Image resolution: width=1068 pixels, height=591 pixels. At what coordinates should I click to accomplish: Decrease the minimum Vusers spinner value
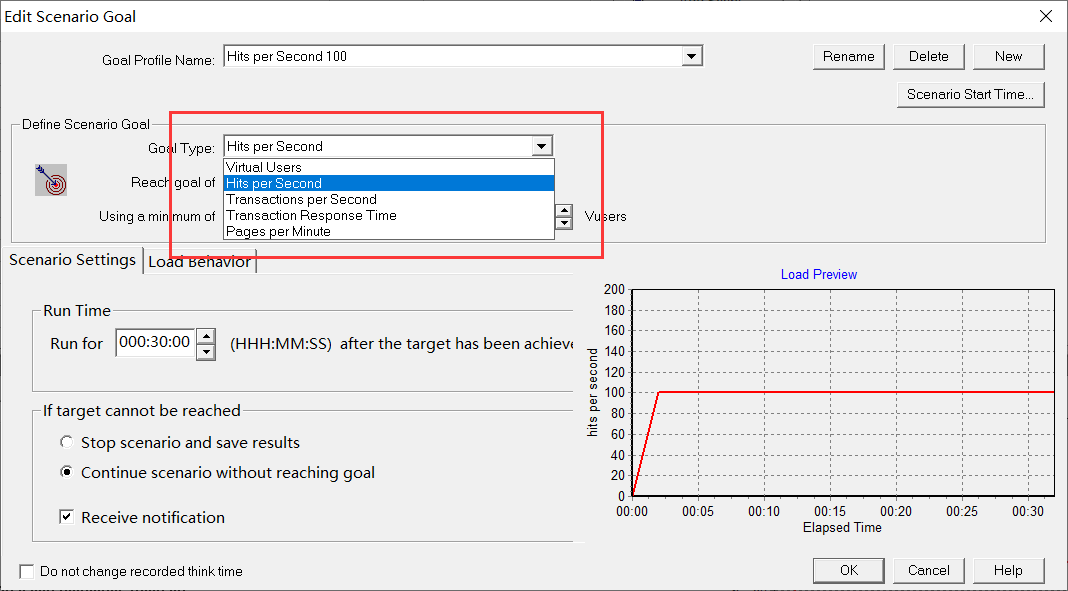click(564, 223)
